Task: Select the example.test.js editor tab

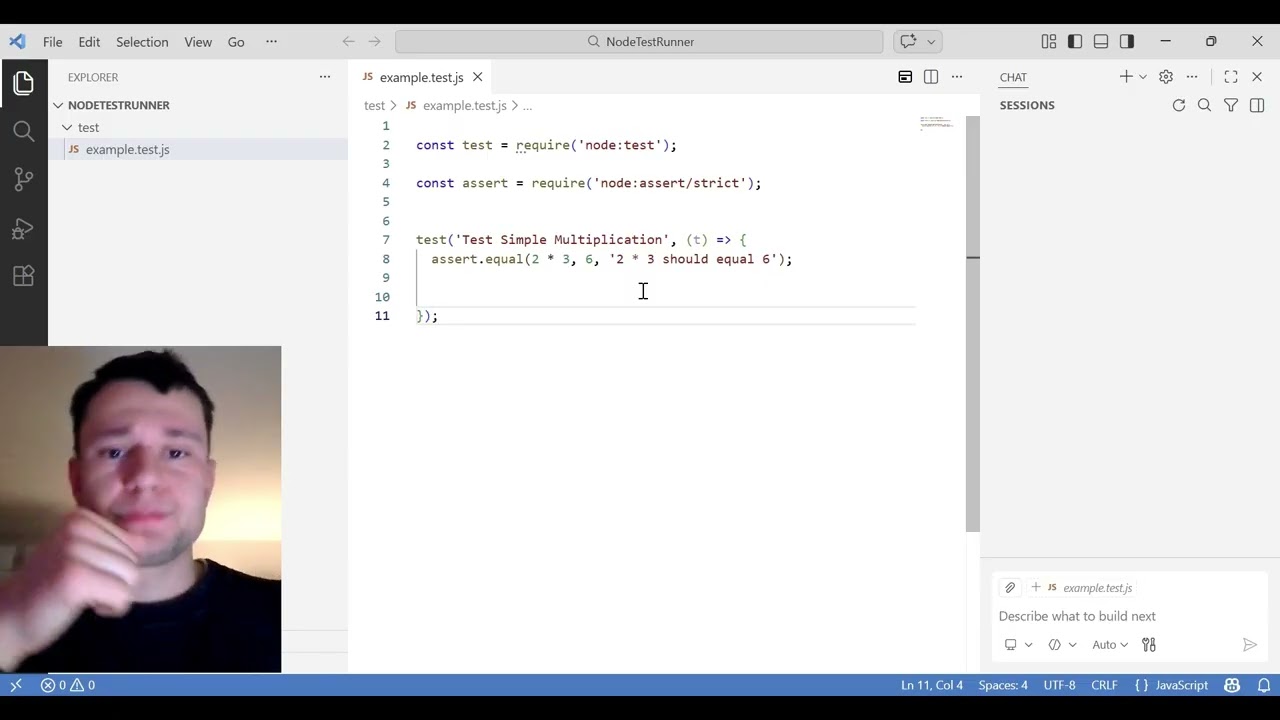Action: point(421,77)
